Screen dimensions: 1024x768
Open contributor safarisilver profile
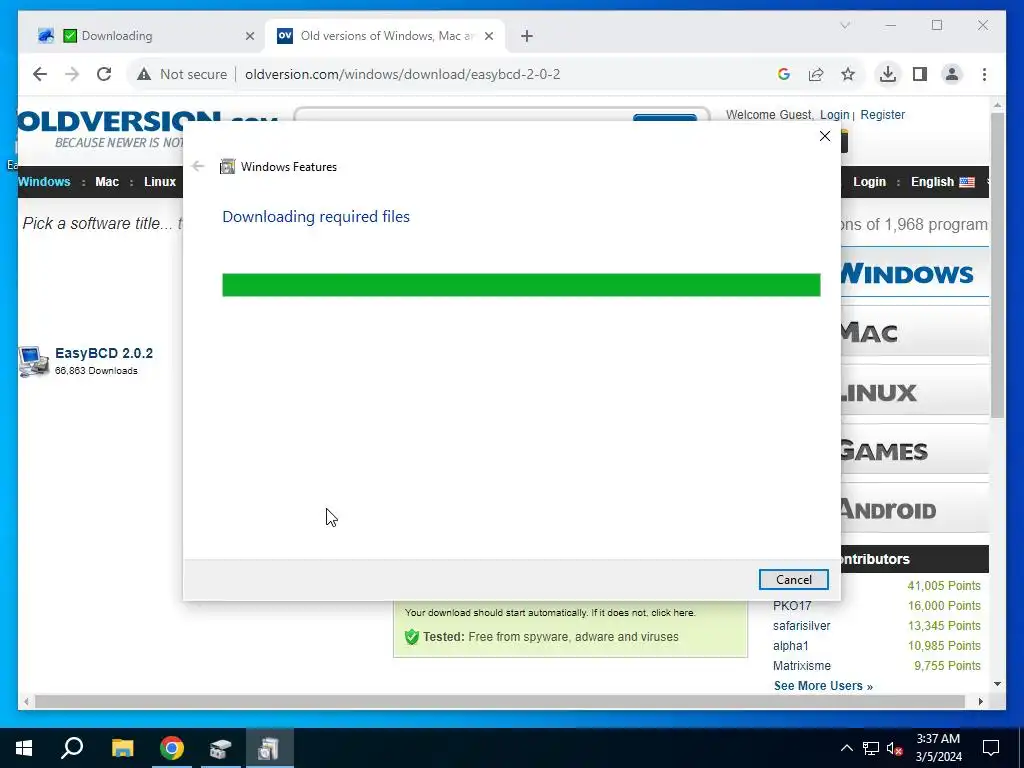tap(801, 626)
